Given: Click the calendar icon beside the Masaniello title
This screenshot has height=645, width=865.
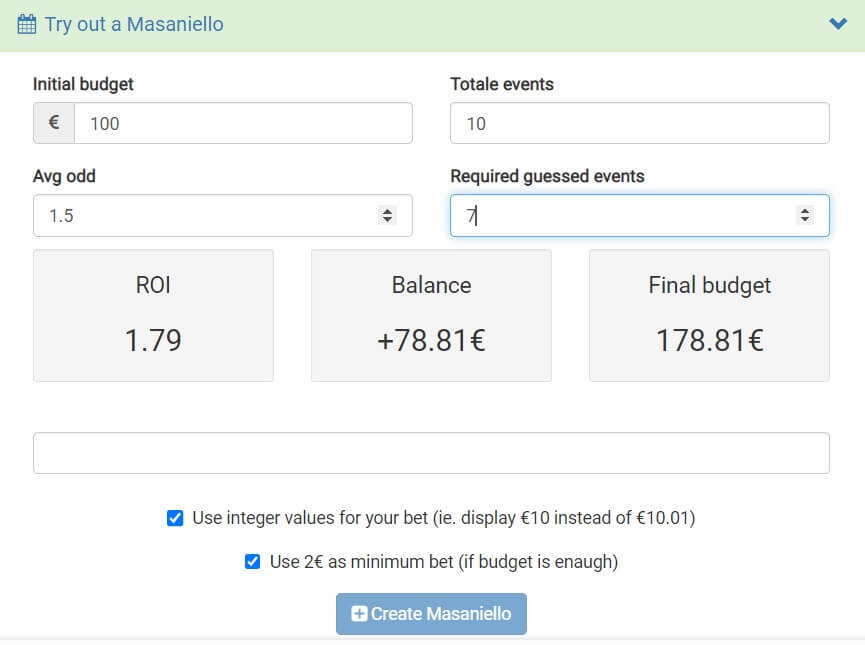Looking at the screenshot, I should click(26, 24).
